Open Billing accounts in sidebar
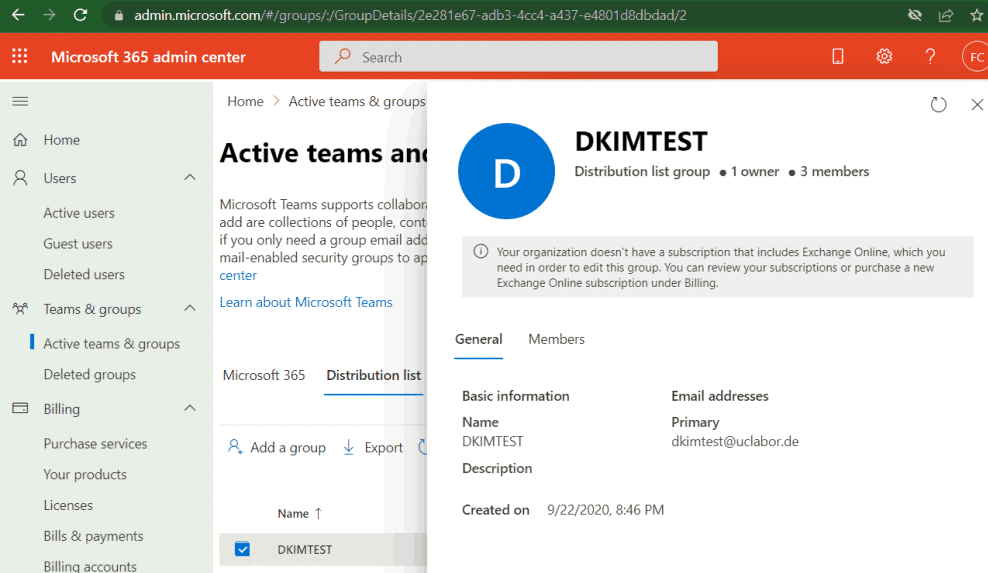This screenshot has height=573, width=988. point(90,566)
